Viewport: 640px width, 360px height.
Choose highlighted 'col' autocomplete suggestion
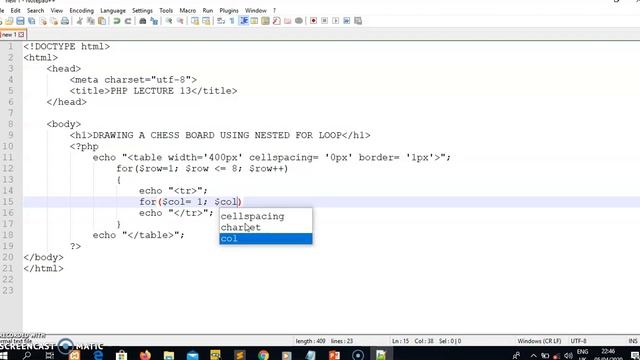click(266, 238)
